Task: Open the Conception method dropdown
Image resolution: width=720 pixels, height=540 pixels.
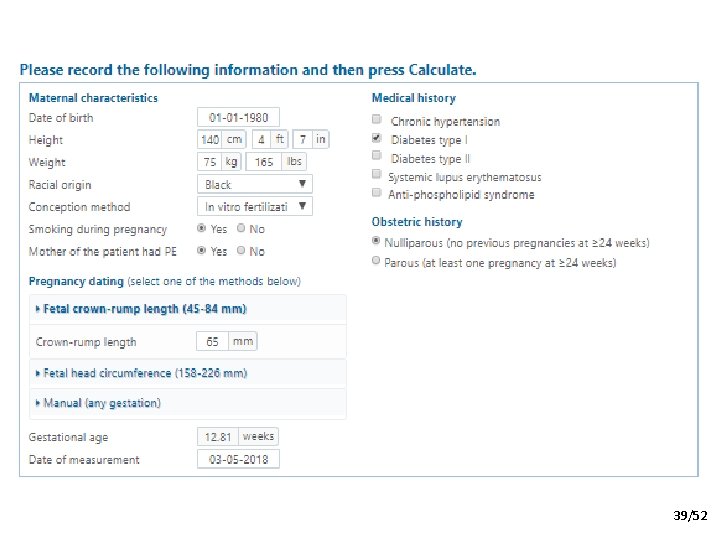Action: 254,206
